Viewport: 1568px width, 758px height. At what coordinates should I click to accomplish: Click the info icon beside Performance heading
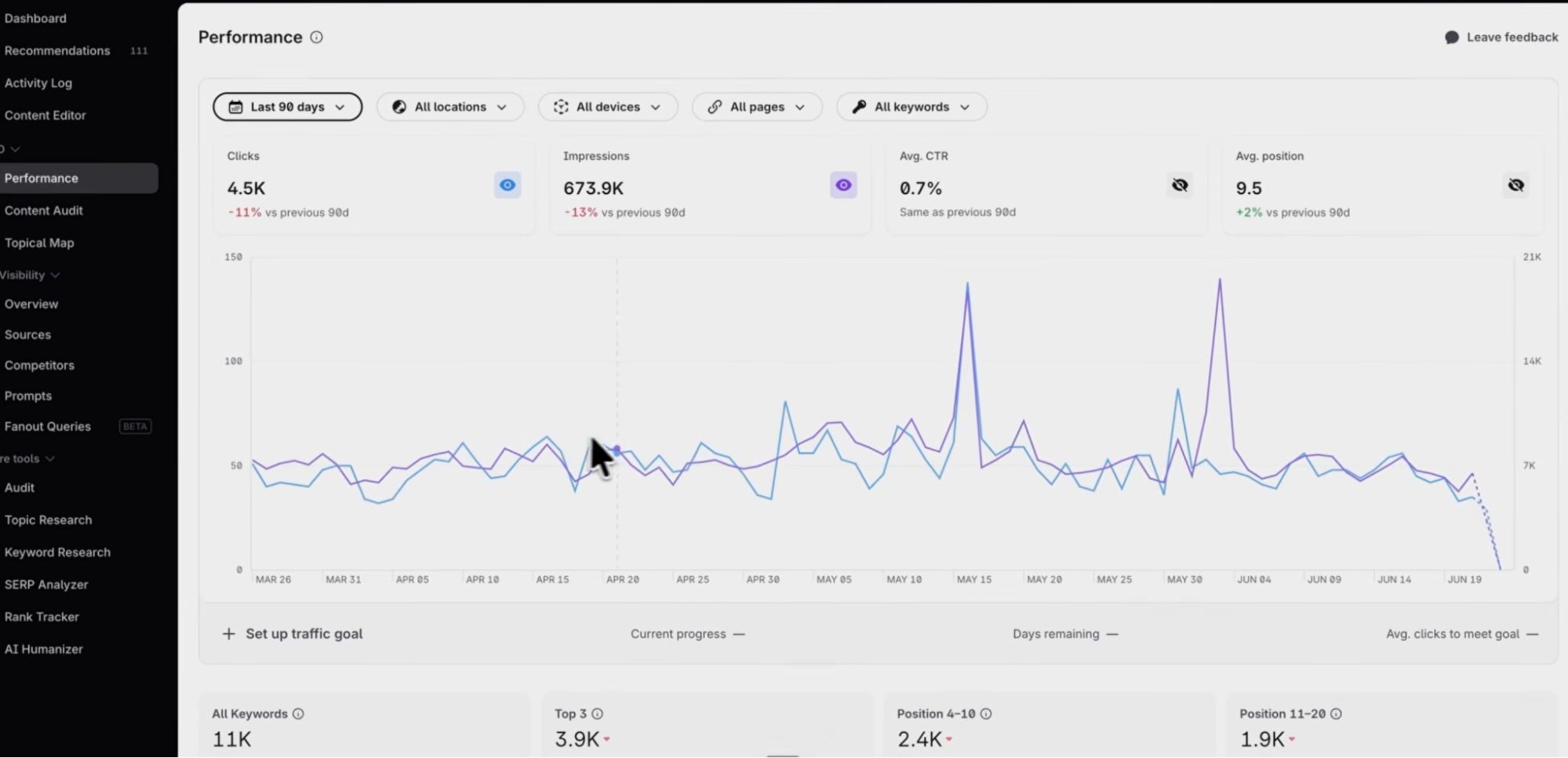point(316,37)
